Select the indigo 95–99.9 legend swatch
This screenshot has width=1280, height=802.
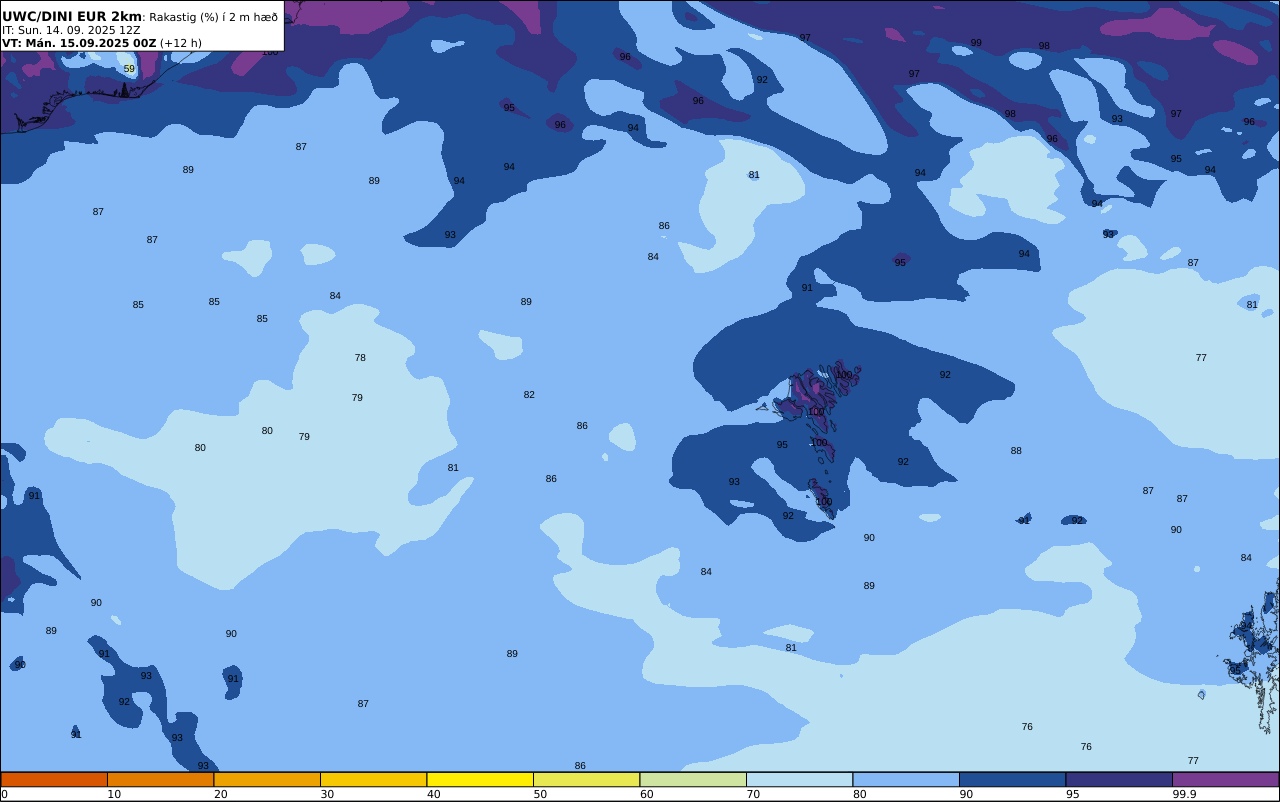coord(1119,779)
